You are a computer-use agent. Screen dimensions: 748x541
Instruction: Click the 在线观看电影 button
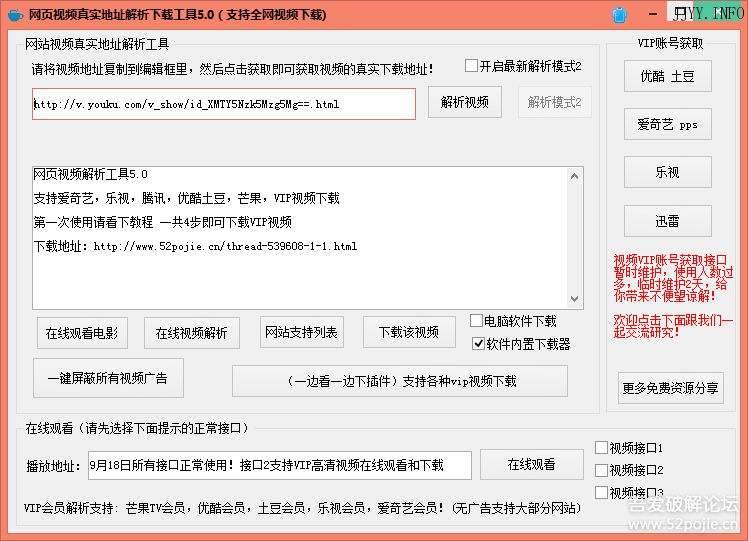click(82, 333)
